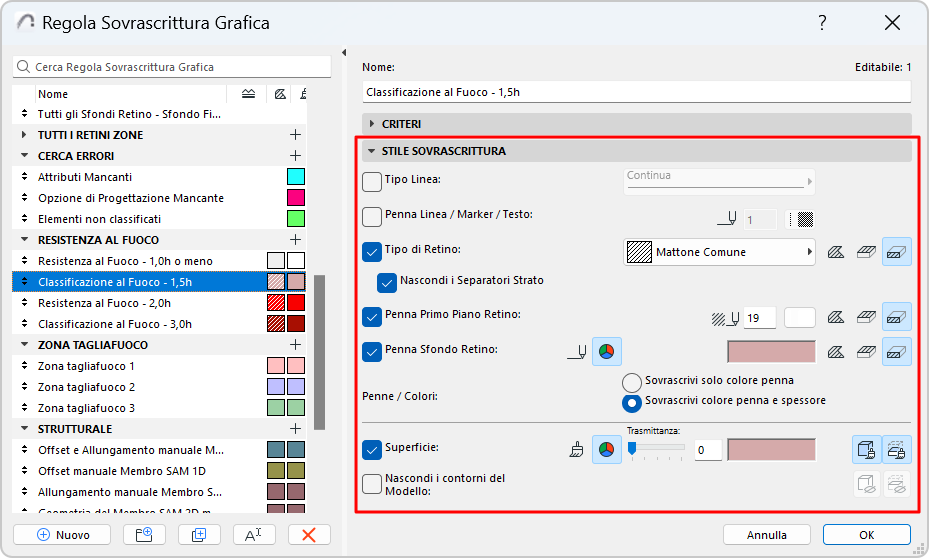The width and height of the screenshot is (929, 558).
Task: Click the Cerca Regola Sovrascrittura Grafica search field
Action: coord(172,66)
